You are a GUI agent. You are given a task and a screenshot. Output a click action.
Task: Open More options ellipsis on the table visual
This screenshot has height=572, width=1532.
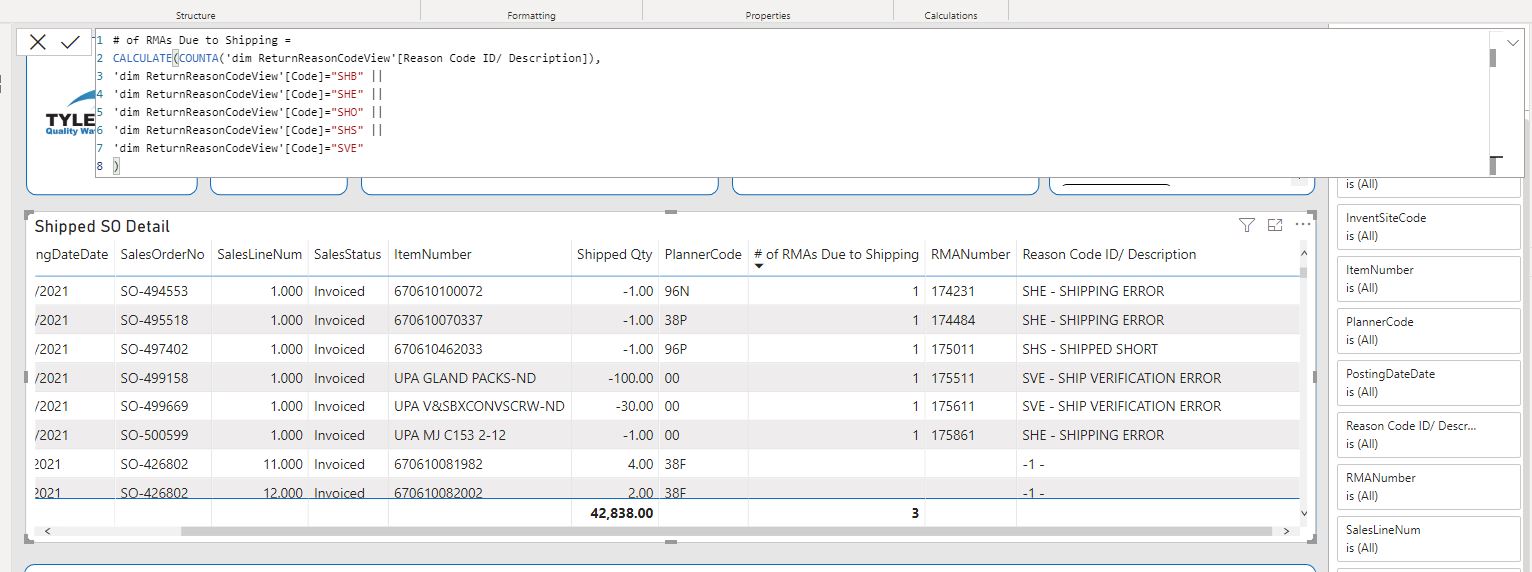click(x=1302, y=225)
